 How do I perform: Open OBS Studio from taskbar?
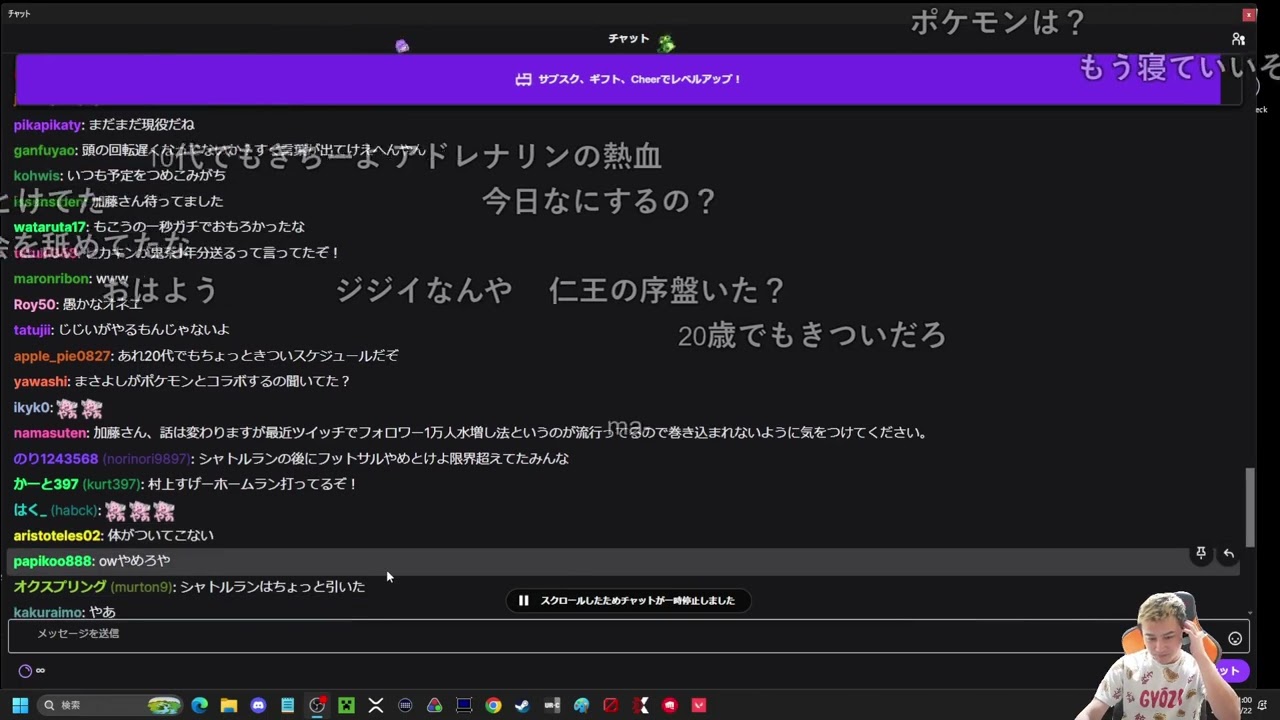(x=317, y=705)
